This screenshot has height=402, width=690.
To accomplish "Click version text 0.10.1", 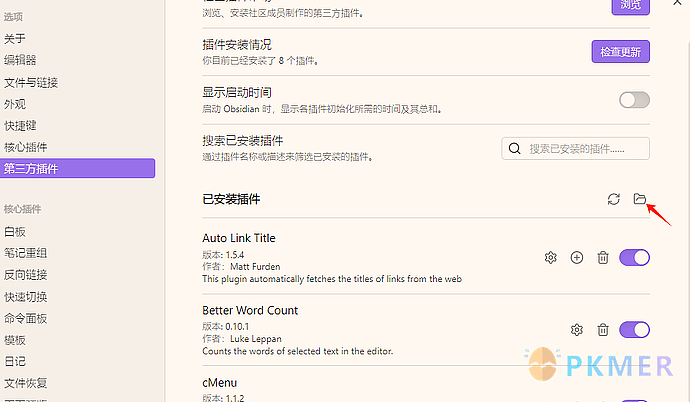I will click(237, 327).
